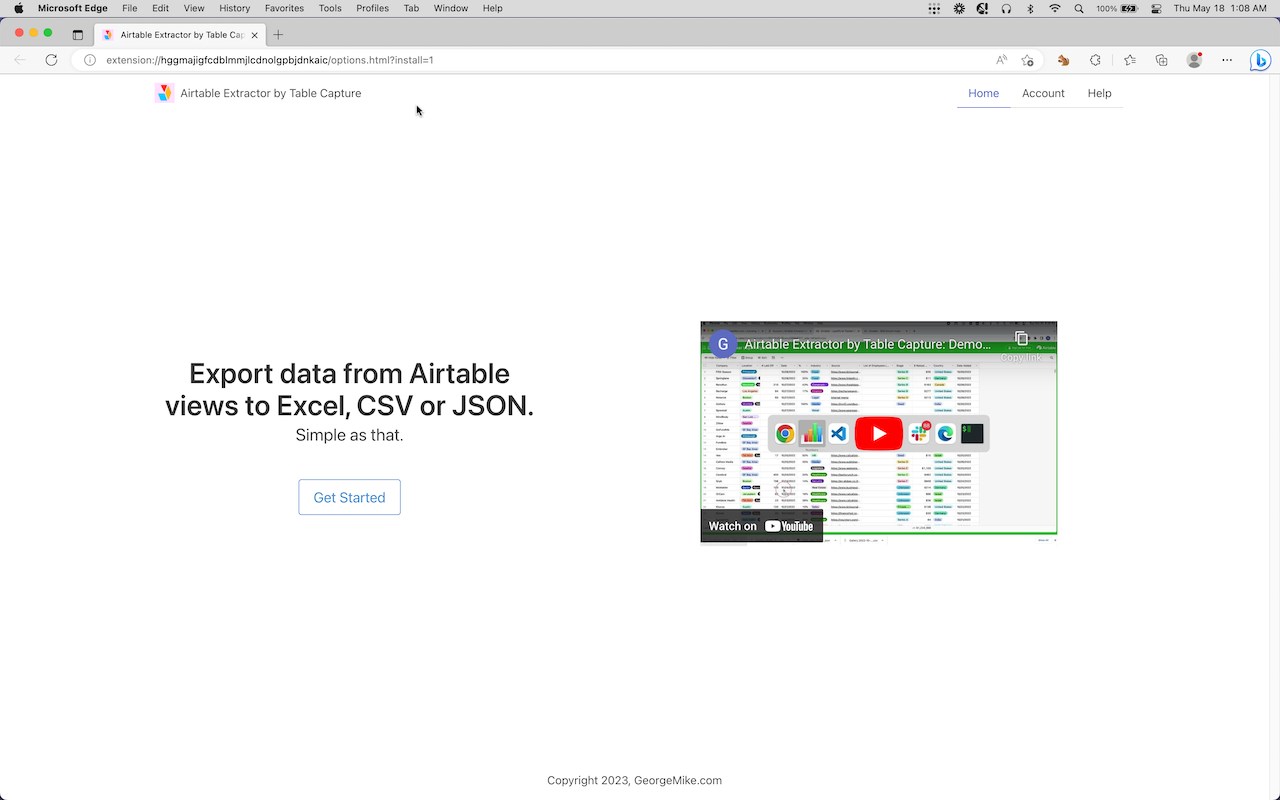Play the YouTube demo video

pyautogui.click(x=878, y=433)
